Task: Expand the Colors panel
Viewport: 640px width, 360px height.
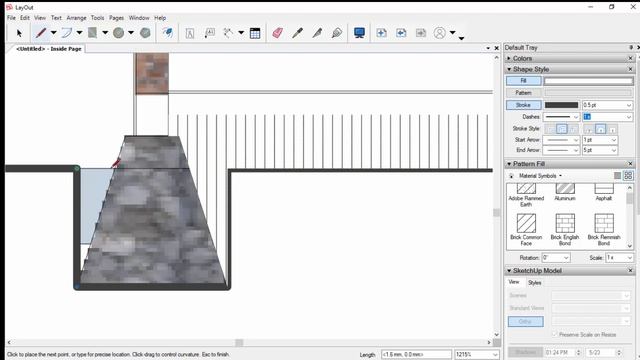Action: coord(509,58)
